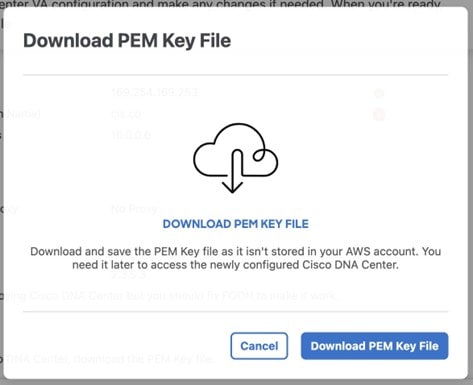Viewport: 473px width, 385px height.
Task: Click the faded version number under the description
Action: (x=128, y=275)
